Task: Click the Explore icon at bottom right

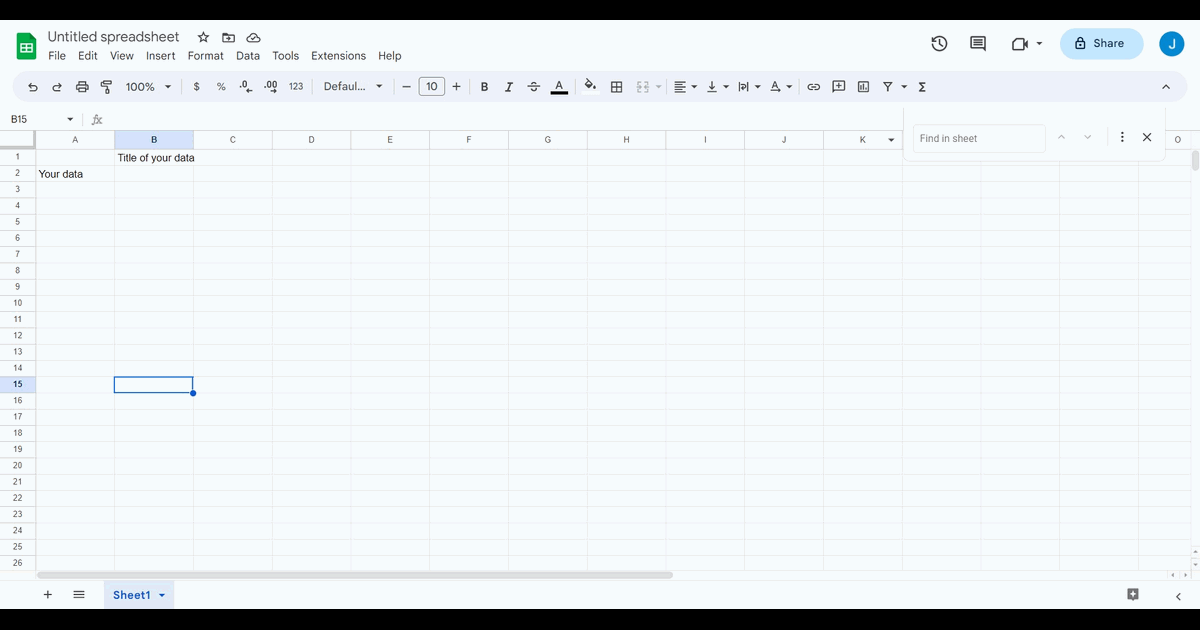Action: tap(1133, 594)
